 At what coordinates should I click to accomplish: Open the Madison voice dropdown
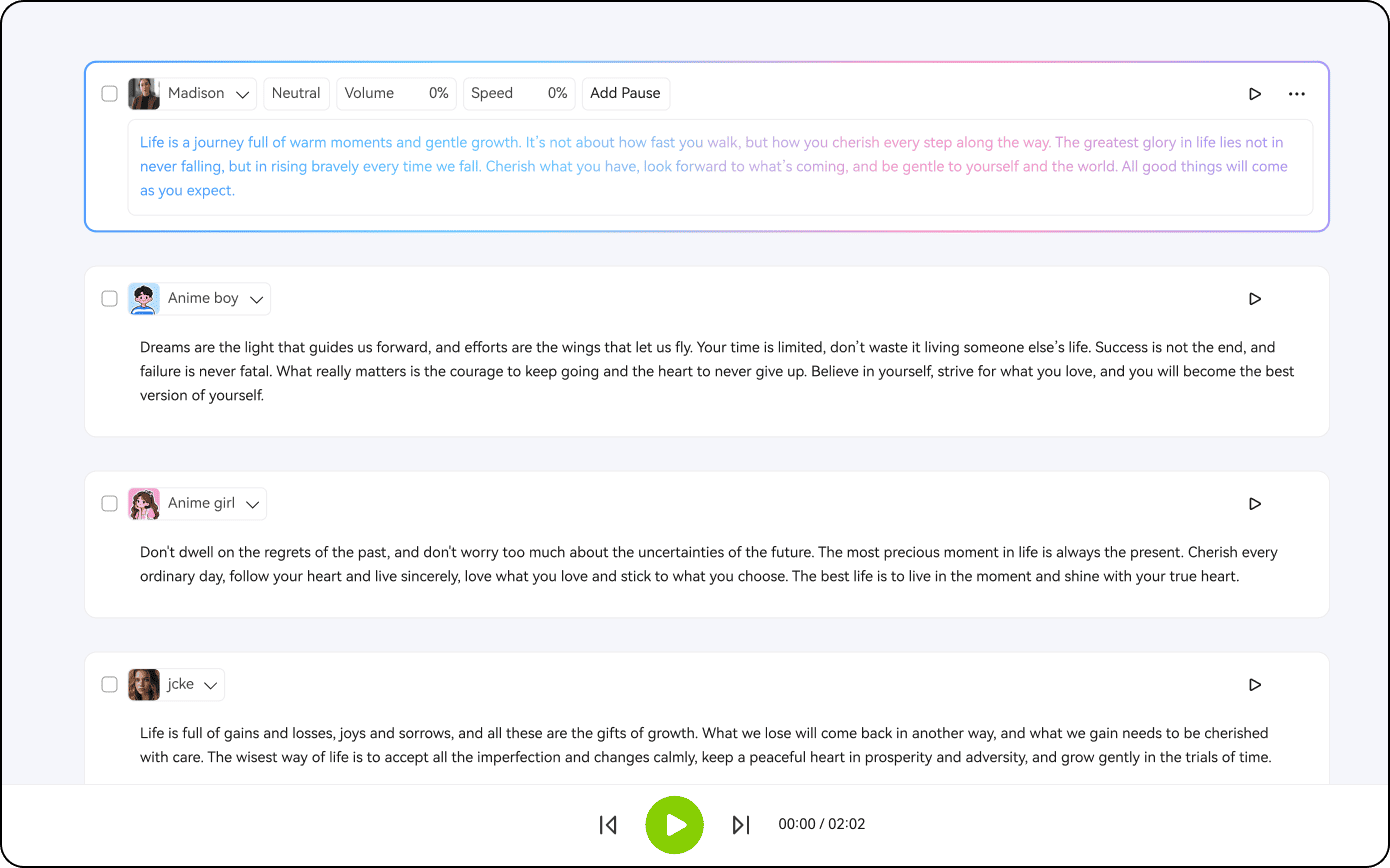tap(241, 93)
